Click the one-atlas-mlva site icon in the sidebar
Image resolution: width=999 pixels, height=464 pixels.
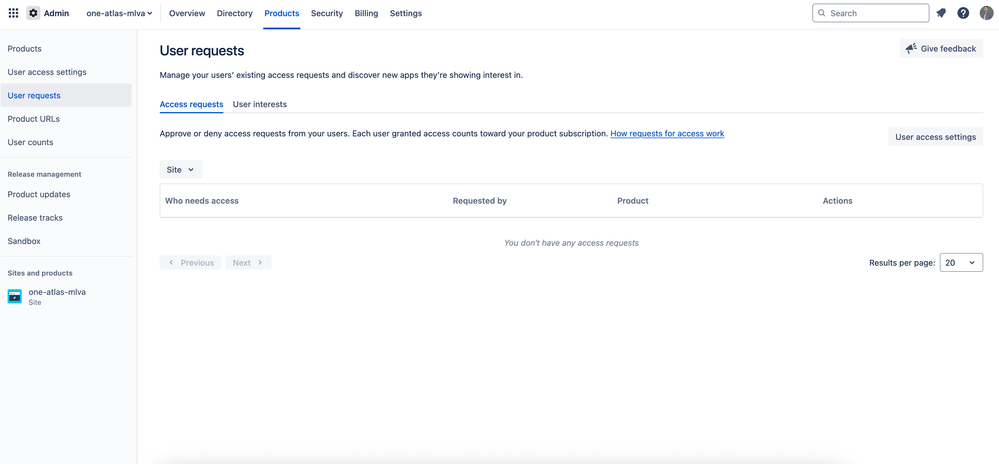pyautogui.click(x=15, y=296)
